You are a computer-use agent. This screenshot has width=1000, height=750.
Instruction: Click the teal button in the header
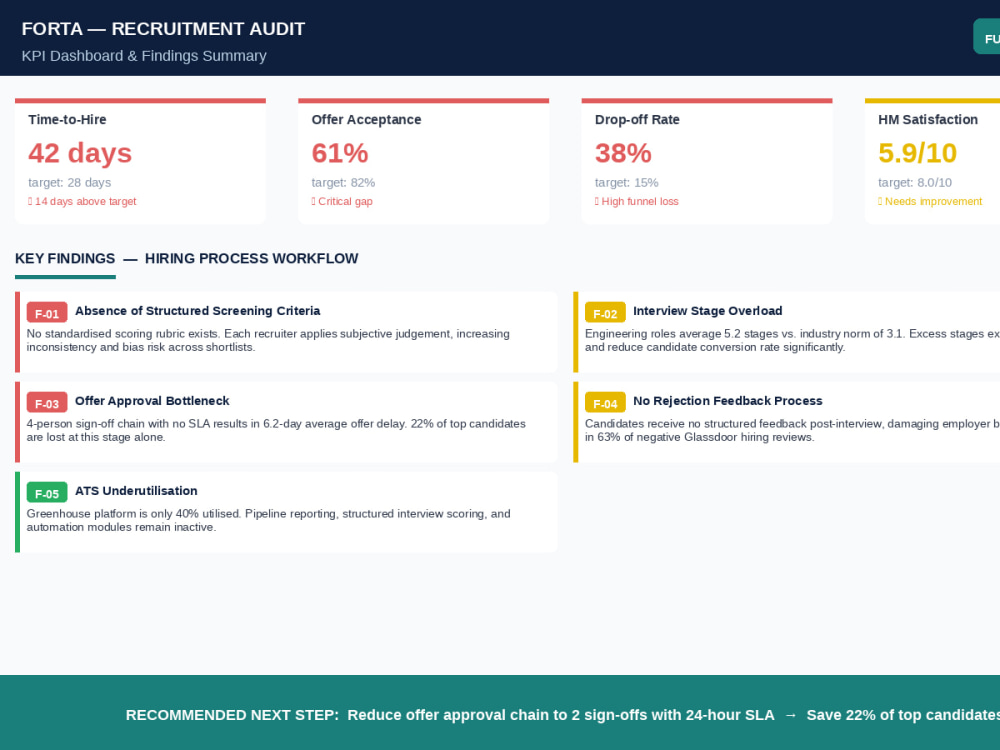(987, 36)
